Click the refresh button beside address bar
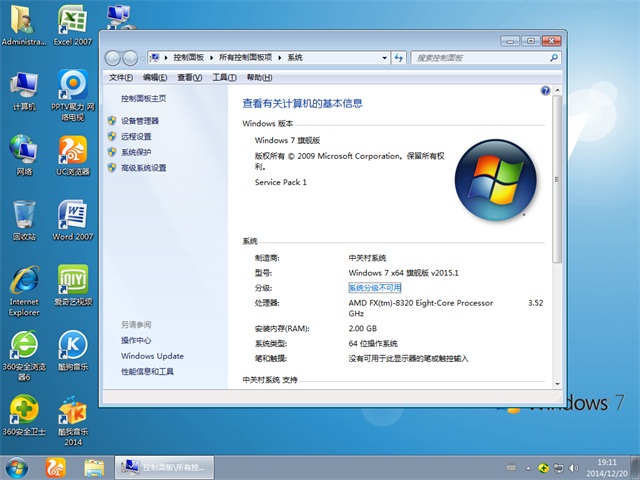The height and width of the screenshot is (480, 640). pos(399,58)
